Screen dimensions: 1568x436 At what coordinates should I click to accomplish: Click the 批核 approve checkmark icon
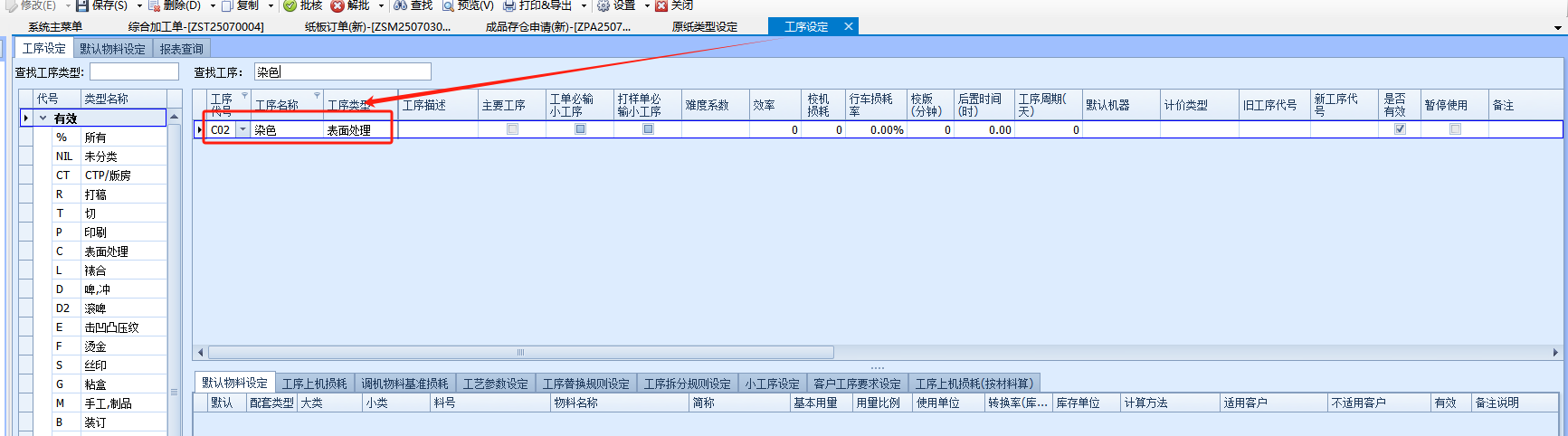tap(290, 5)
